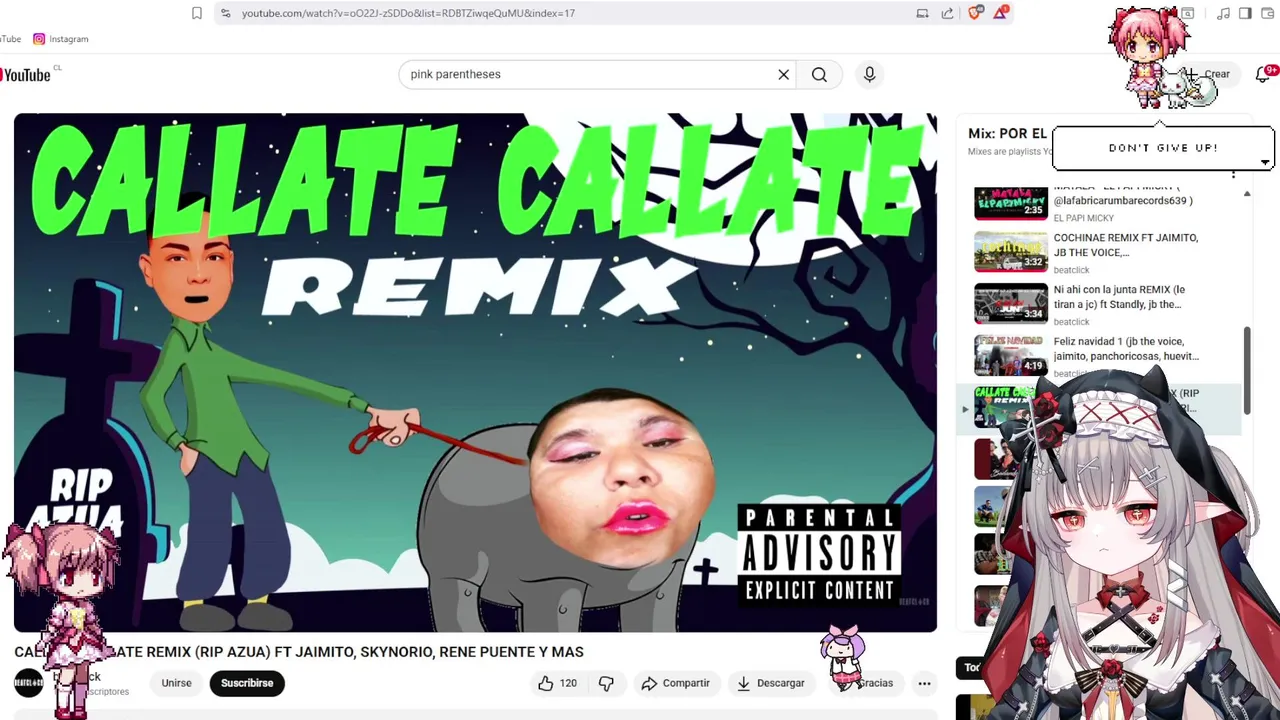Open the Crear create button
Screen dimensions: 1280x720
pos(1208,74)
